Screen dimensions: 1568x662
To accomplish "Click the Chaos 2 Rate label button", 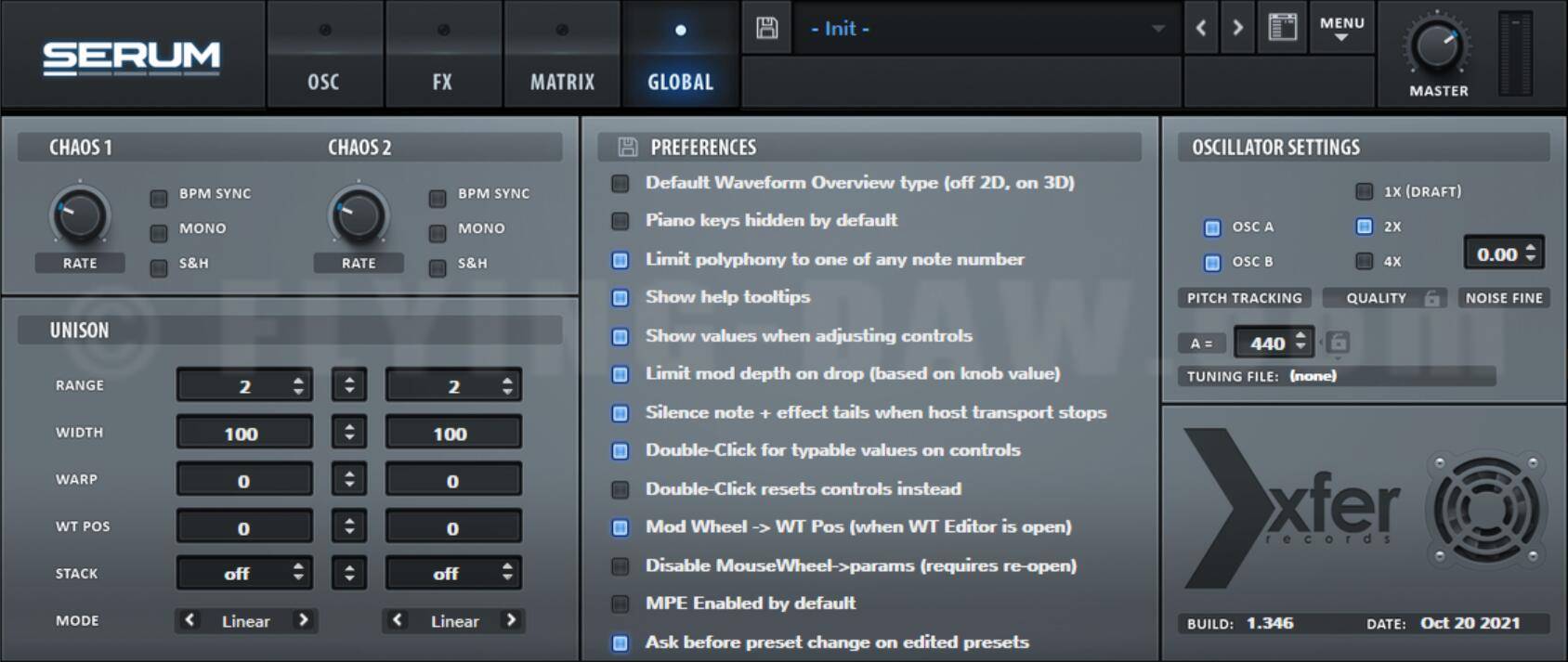I will coord(359,263).
